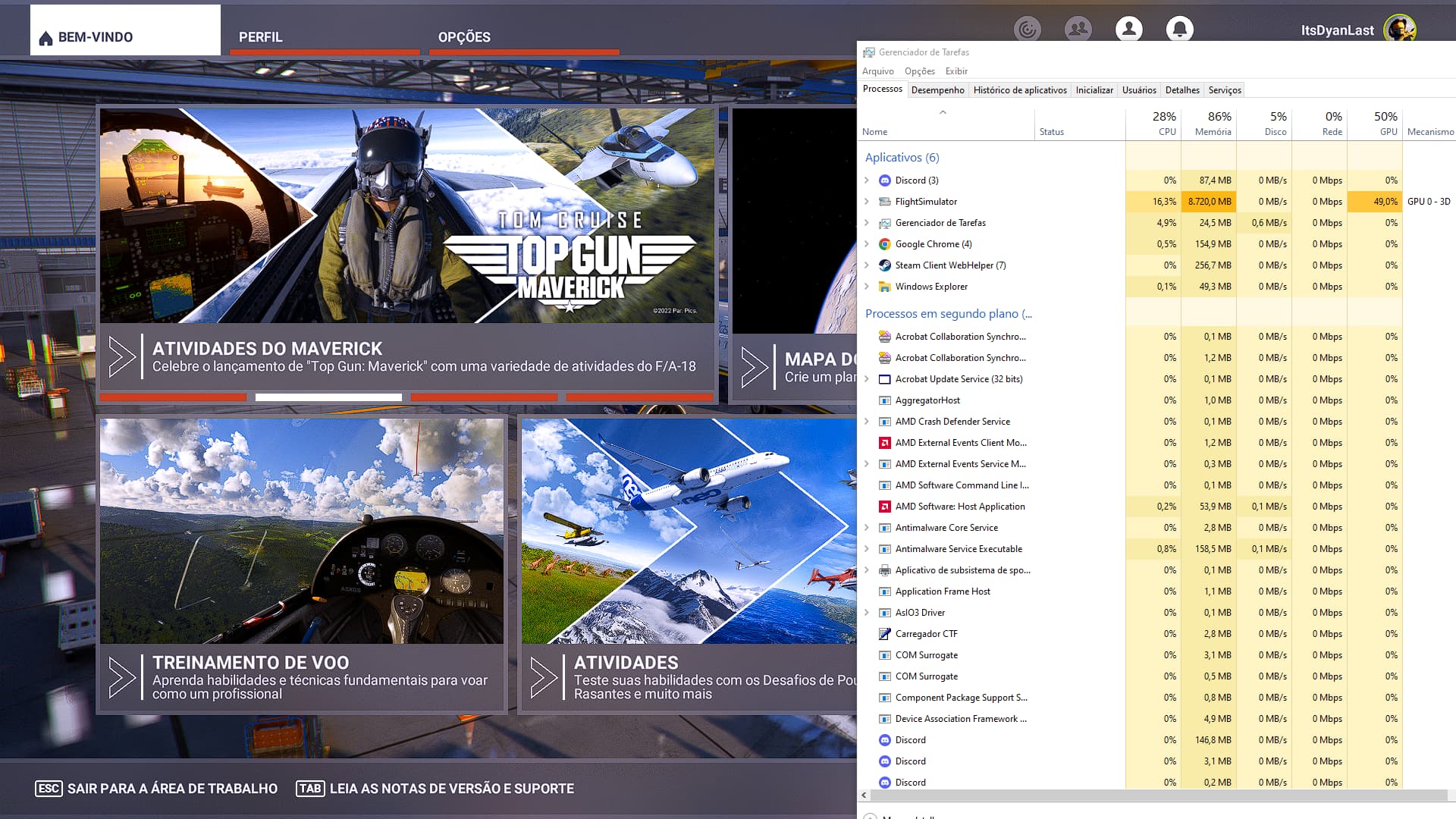Viewport: 1456px width, 819px height.
Task: Click the notification bell icon
Action: coord(1179,30)
